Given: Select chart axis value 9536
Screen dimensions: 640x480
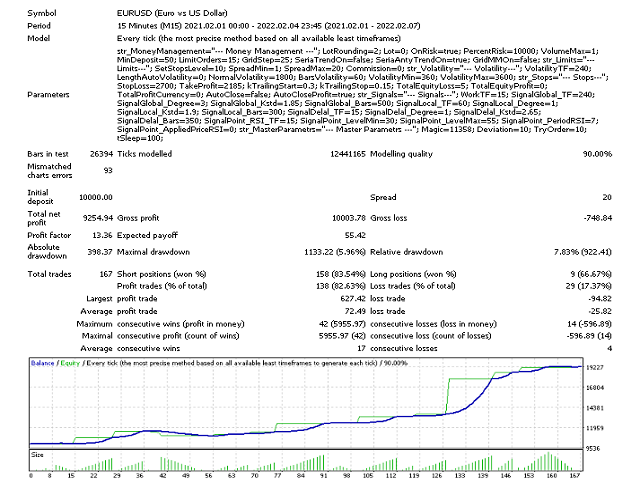Looking at the screenshot, I should click(x=595, y=448).
